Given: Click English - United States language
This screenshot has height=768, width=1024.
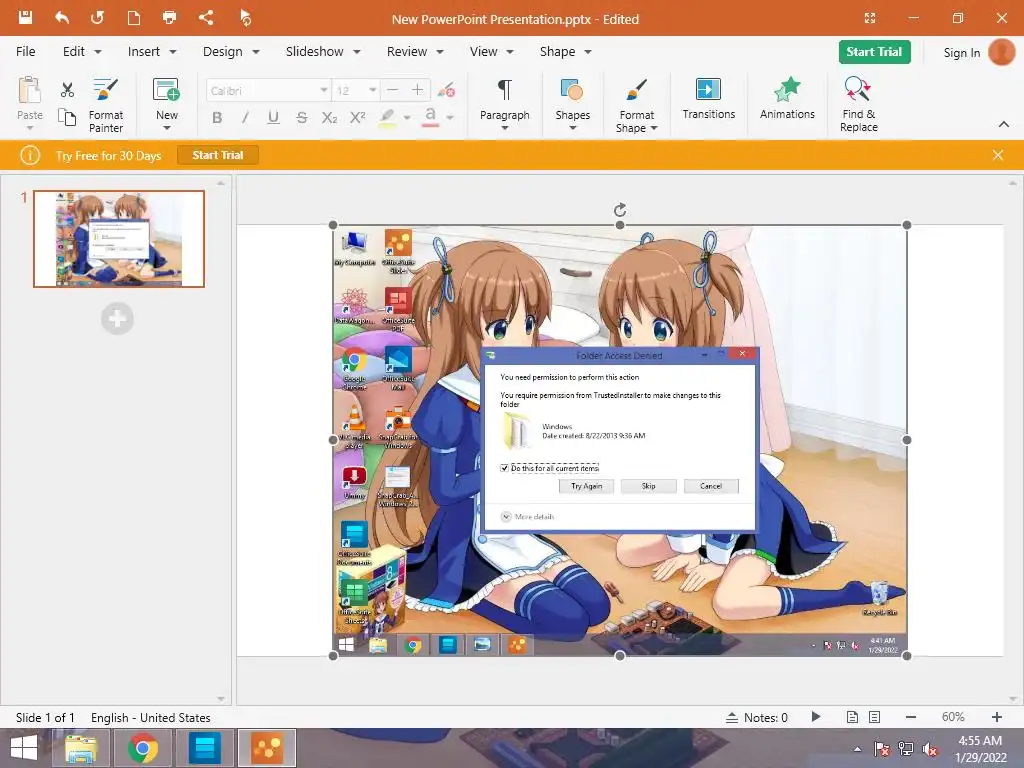Looking at the screenshot, I should click(150, 718).
